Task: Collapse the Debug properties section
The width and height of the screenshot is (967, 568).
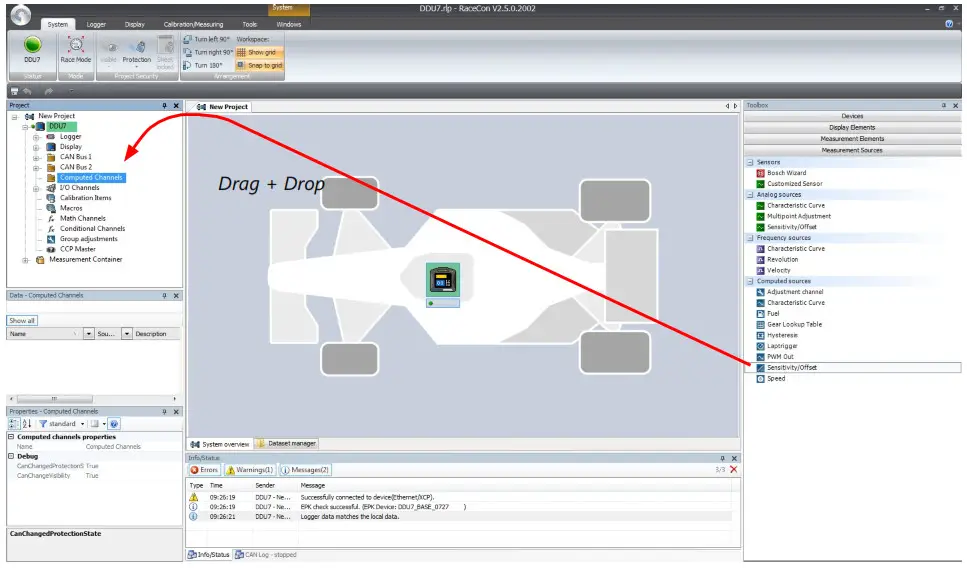Action: coord(11,456)
